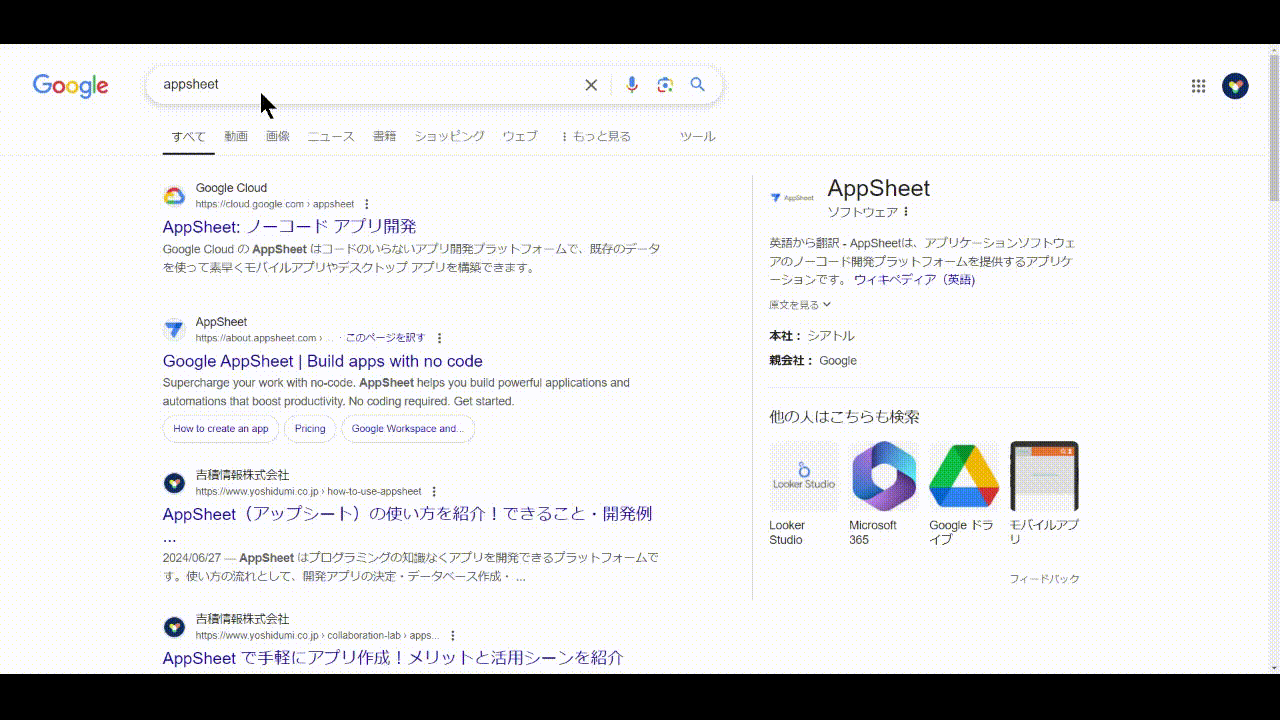Open Google Lens image search icon
The image size is (1280, 720).
(x=665, y=85)
